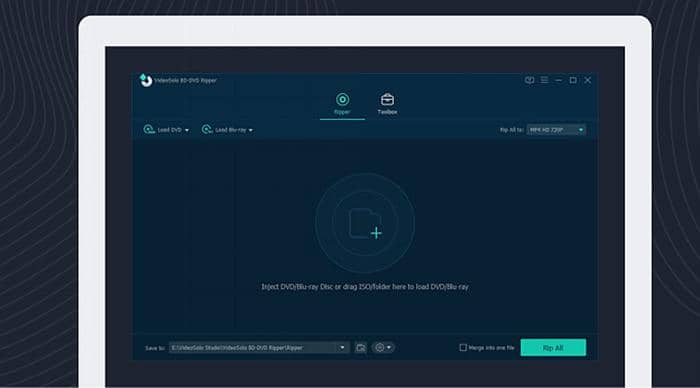Click the Rip All button
The width and height of the screenshot is (700, 388).
[x=553, y=347]
